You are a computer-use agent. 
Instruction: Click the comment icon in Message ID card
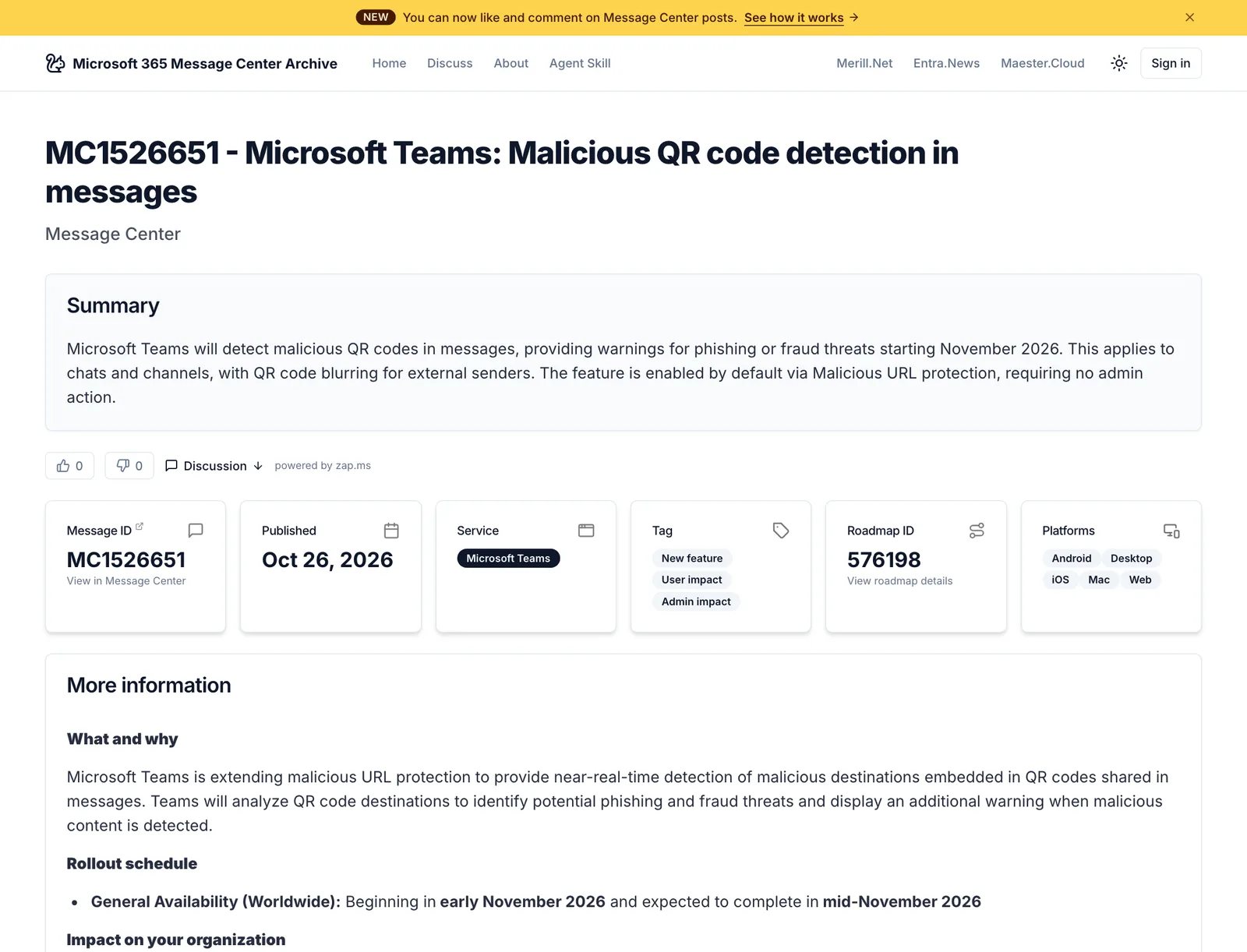click(x=196, y=531)
